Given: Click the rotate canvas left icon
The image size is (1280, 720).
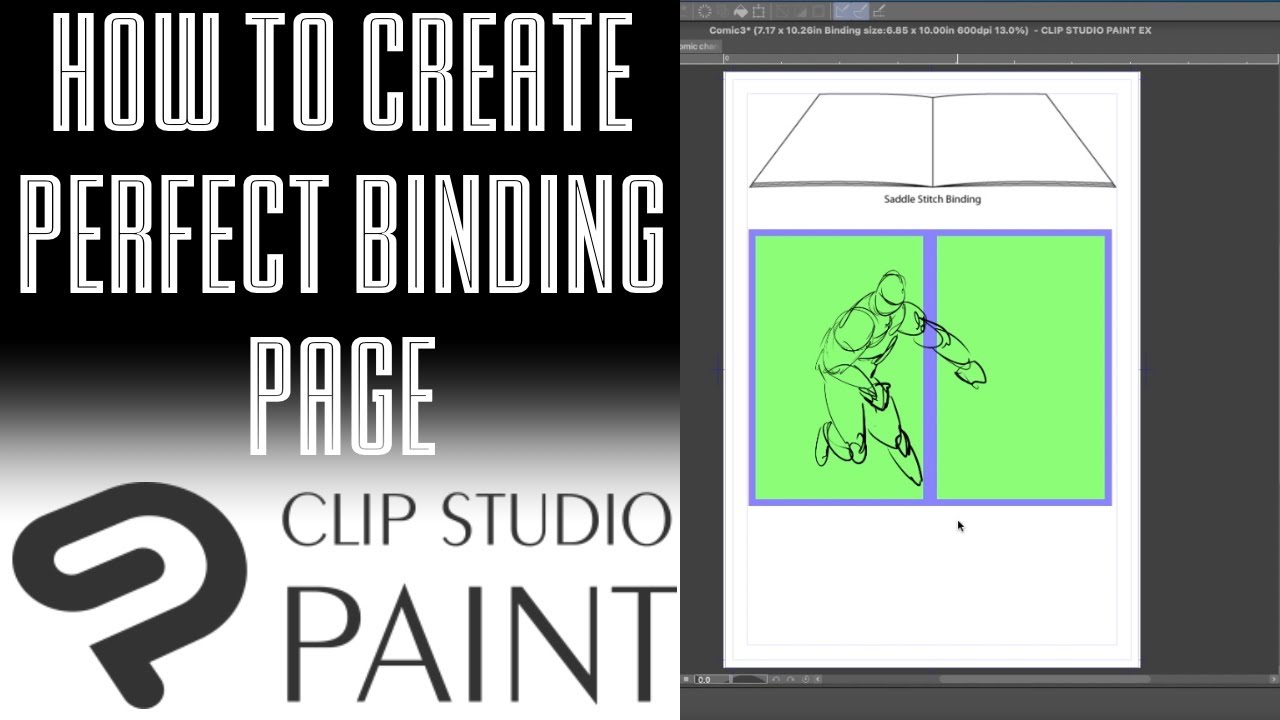Looking at the screenshot, I should pyautogui.click(x=776, y=679).
